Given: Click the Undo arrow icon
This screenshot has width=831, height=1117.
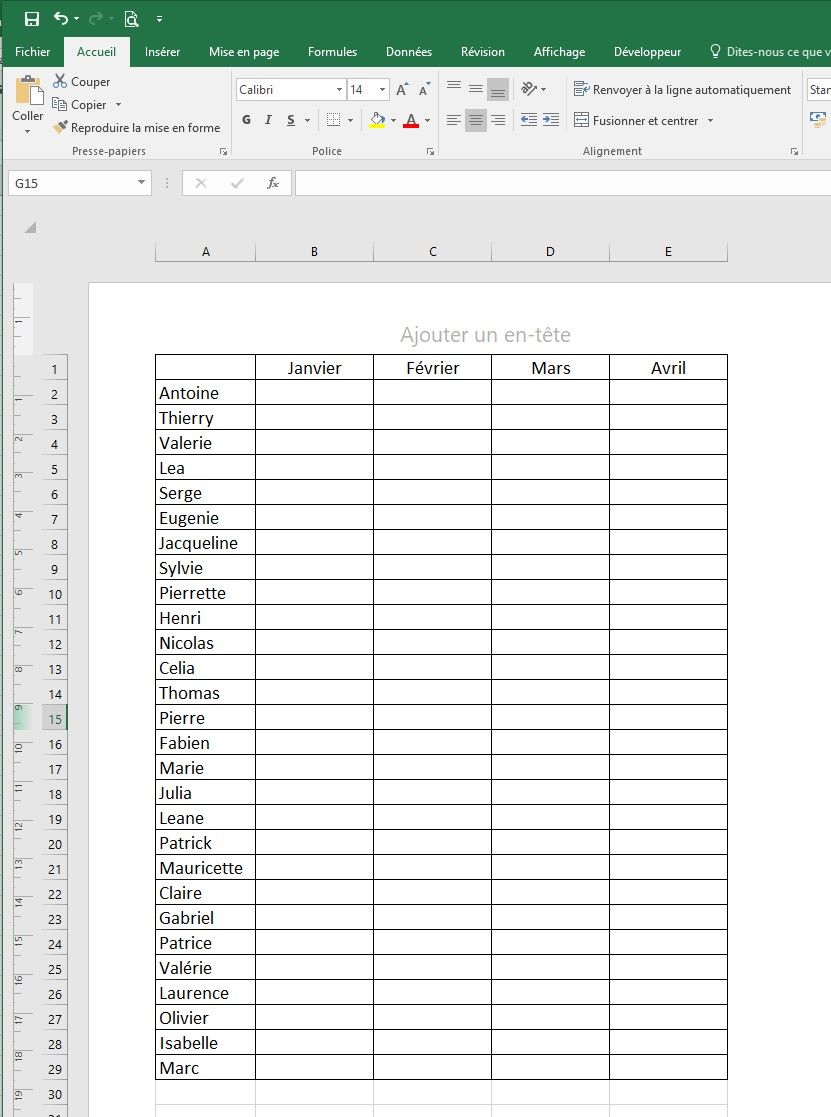Looking at the screenshot, I should tap(61, 19).
